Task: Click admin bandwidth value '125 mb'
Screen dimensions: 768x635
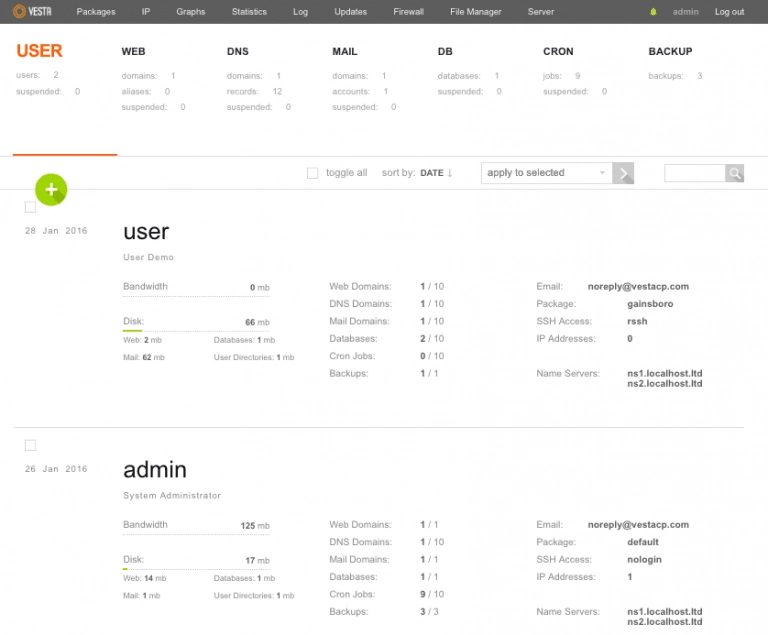Action: point(255,526)
